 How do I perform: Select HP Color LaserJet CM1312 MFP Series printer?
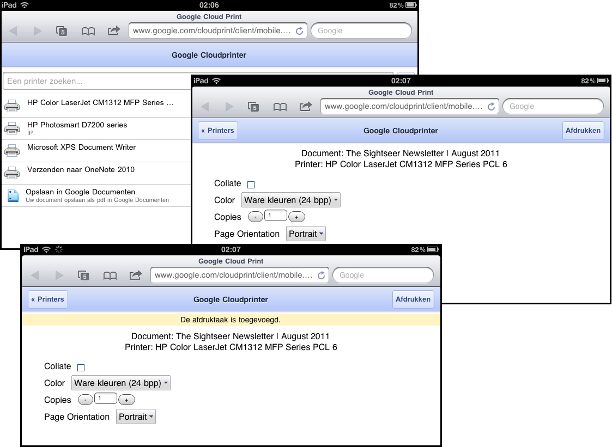pos(98,104)
